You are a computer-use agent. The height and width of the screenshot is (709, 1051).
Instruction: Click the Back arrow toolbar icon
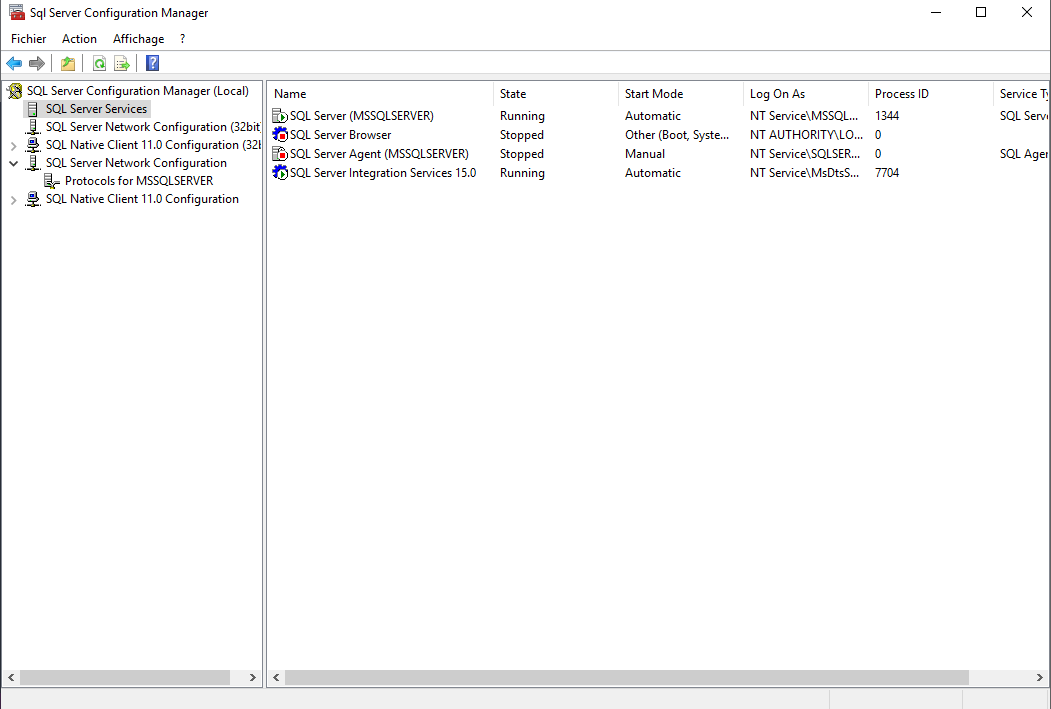(14, 64)
